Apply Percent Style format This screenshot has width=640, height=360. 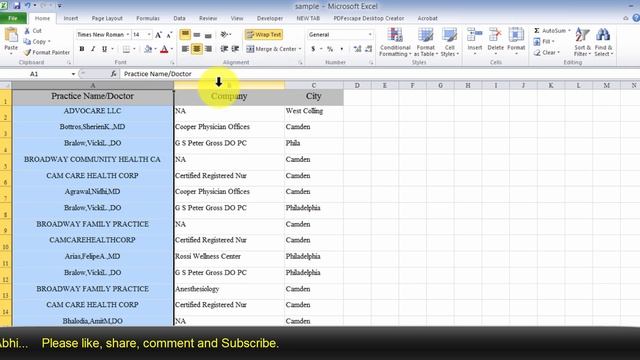coord(330,49)
